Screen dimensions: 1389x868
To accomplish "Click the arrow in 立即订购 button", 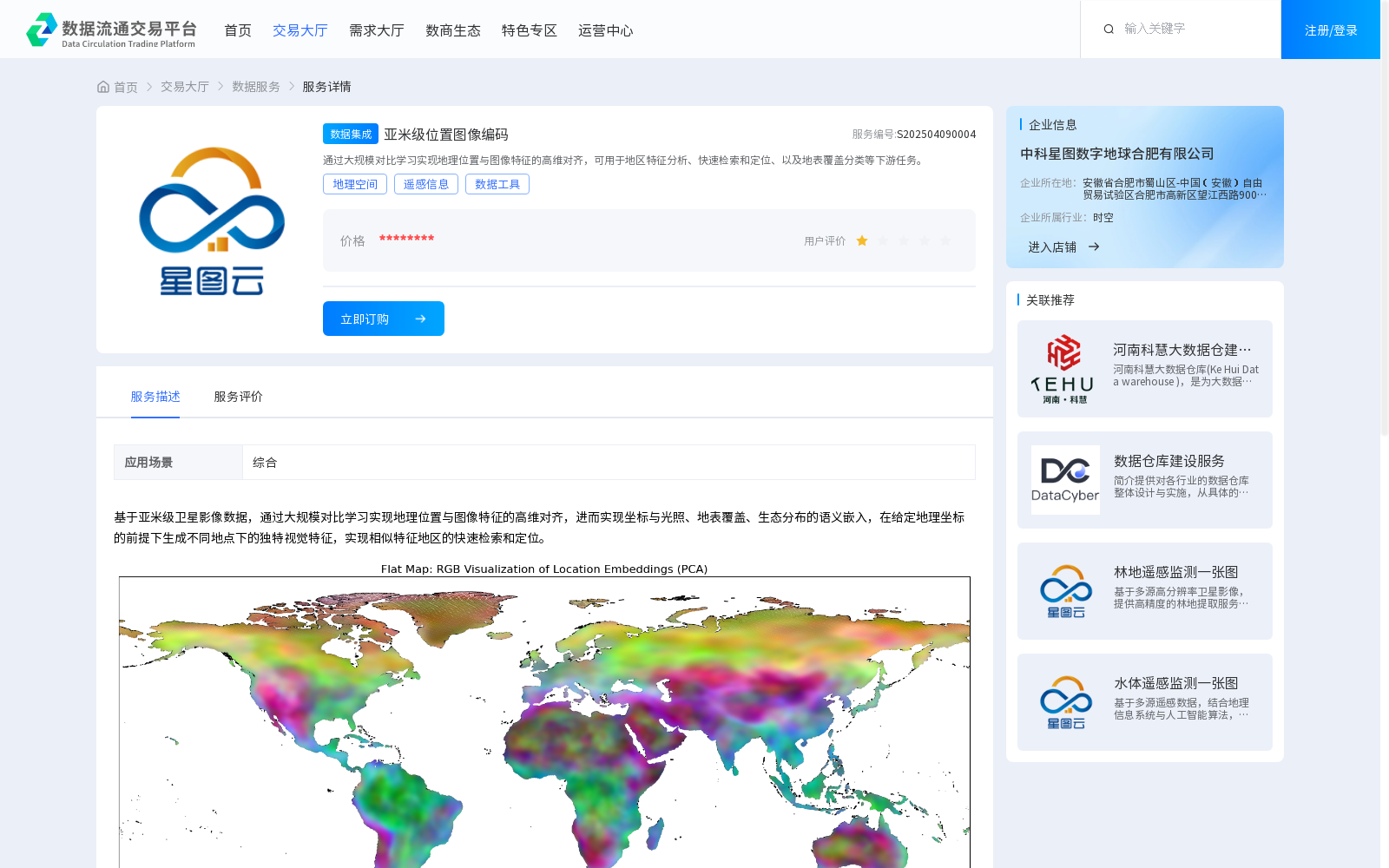I will tap(420, 319).
